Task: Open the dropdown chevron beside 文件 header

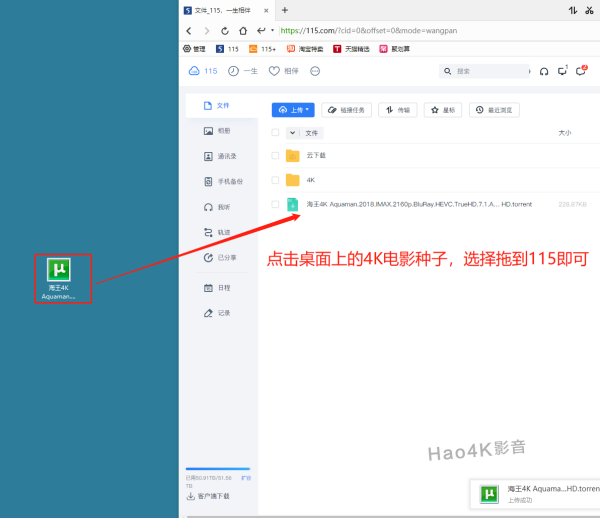Action: [x=292, y=132]
